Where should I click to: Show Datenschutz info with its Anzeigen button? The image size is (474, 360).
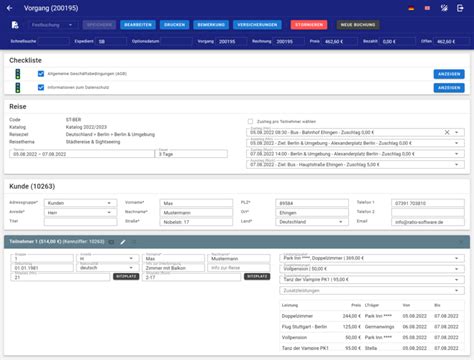pos(449,88)
